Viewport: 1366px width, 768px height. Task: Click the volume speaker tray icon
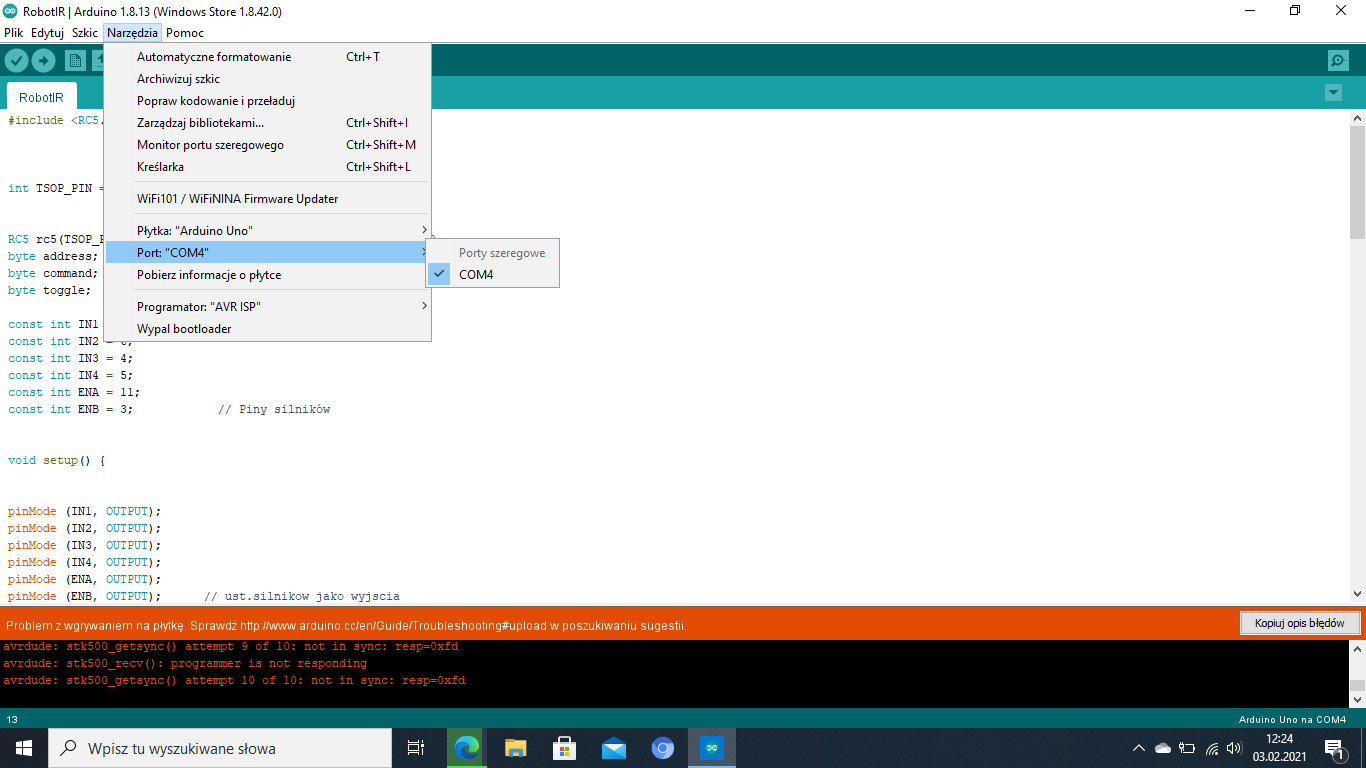click(1235, 748)
